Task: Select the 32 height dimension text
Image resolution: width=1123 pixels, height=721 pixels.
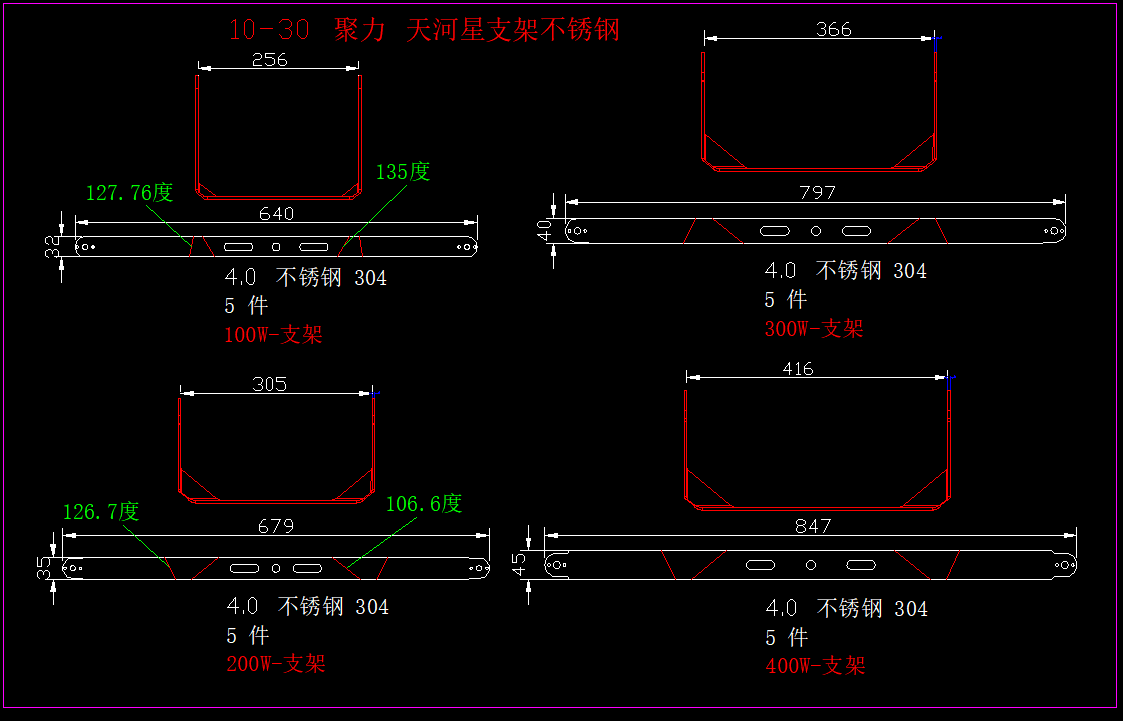Action: click(x=52, y=246)
